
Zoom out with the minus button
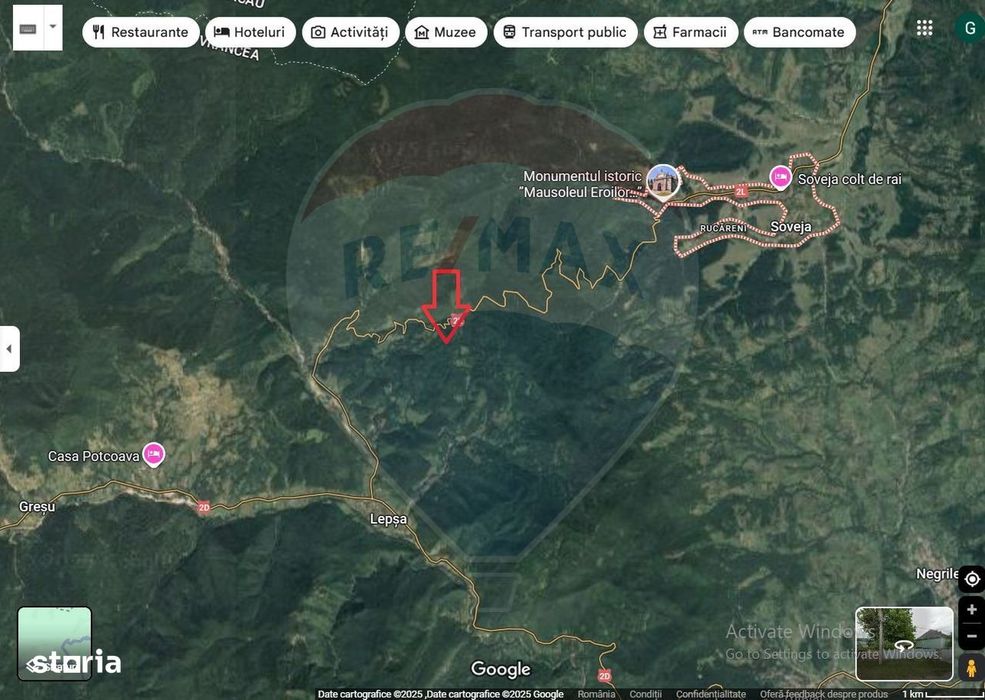point(972,637)
